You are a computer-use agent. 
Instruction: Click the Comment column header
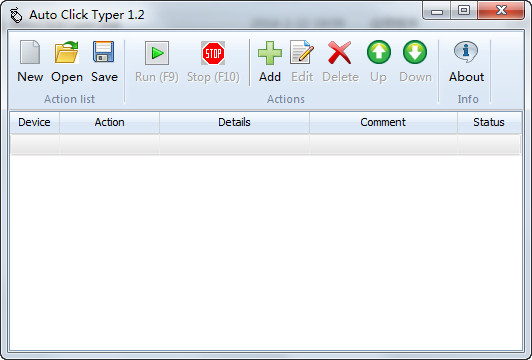point(383,122)
